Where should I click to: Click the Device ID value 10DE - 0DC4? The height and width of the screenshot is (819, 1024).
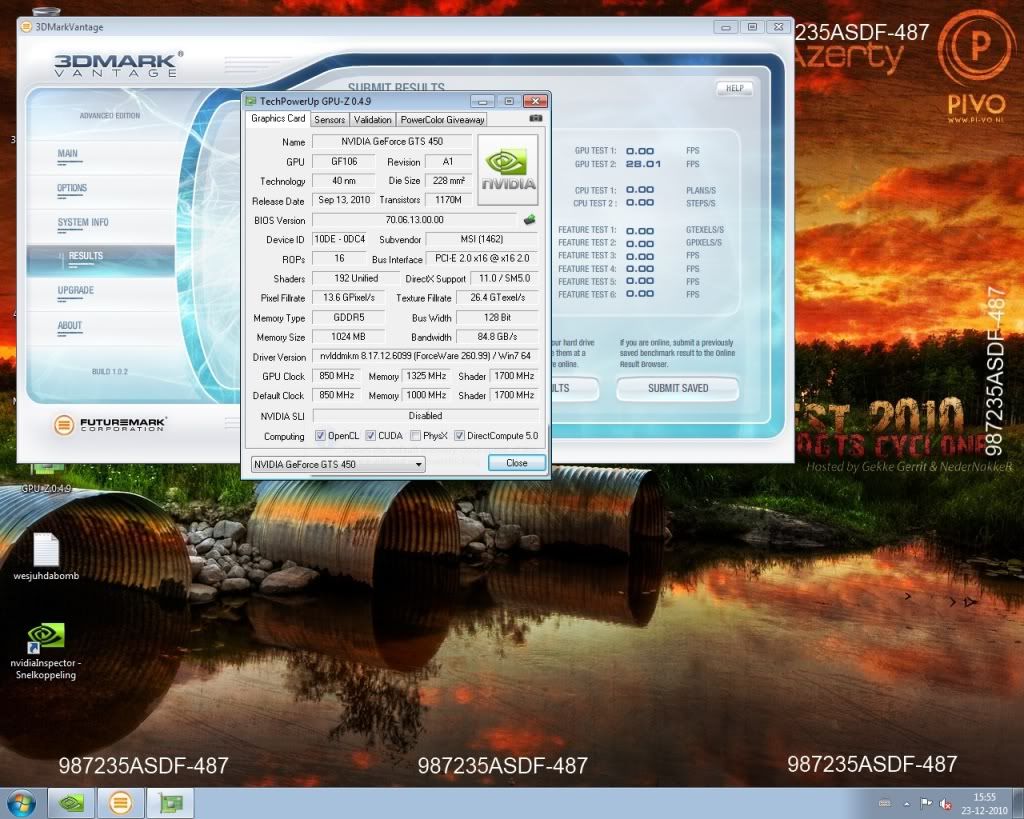[340, 239]
